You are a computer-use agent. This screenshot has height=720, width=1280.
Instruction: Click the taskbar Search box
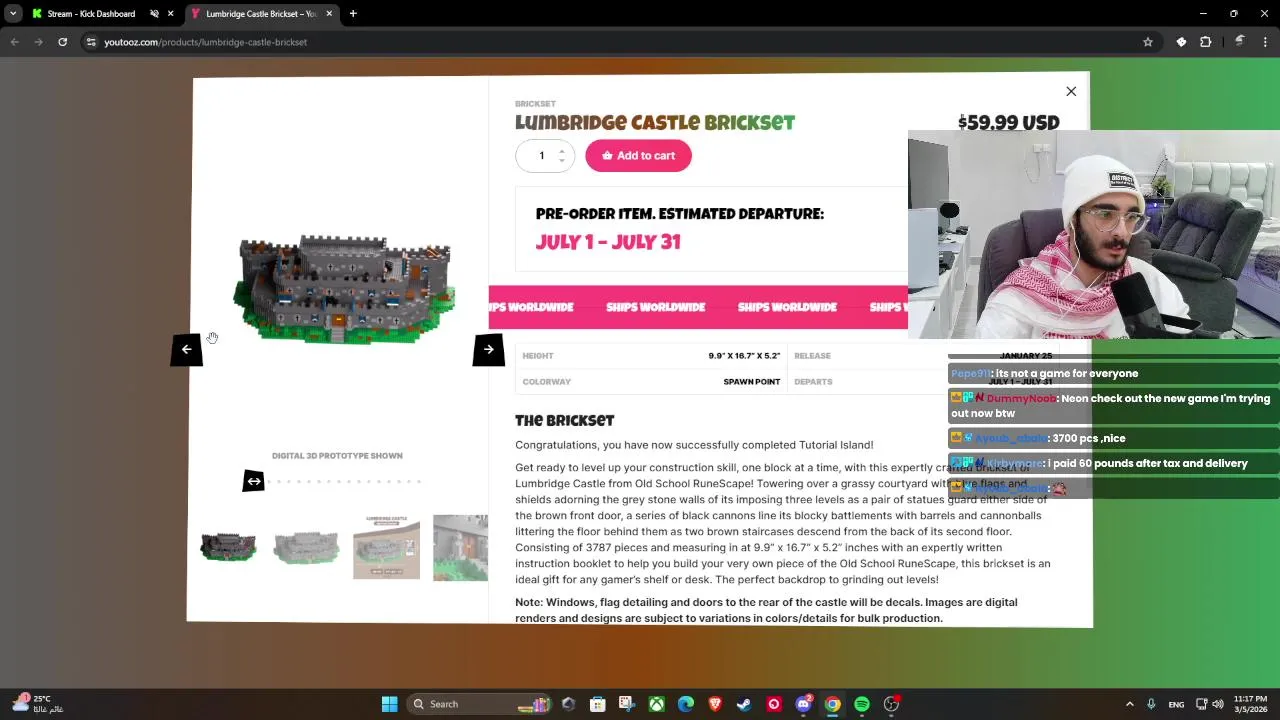coord(480,704)
